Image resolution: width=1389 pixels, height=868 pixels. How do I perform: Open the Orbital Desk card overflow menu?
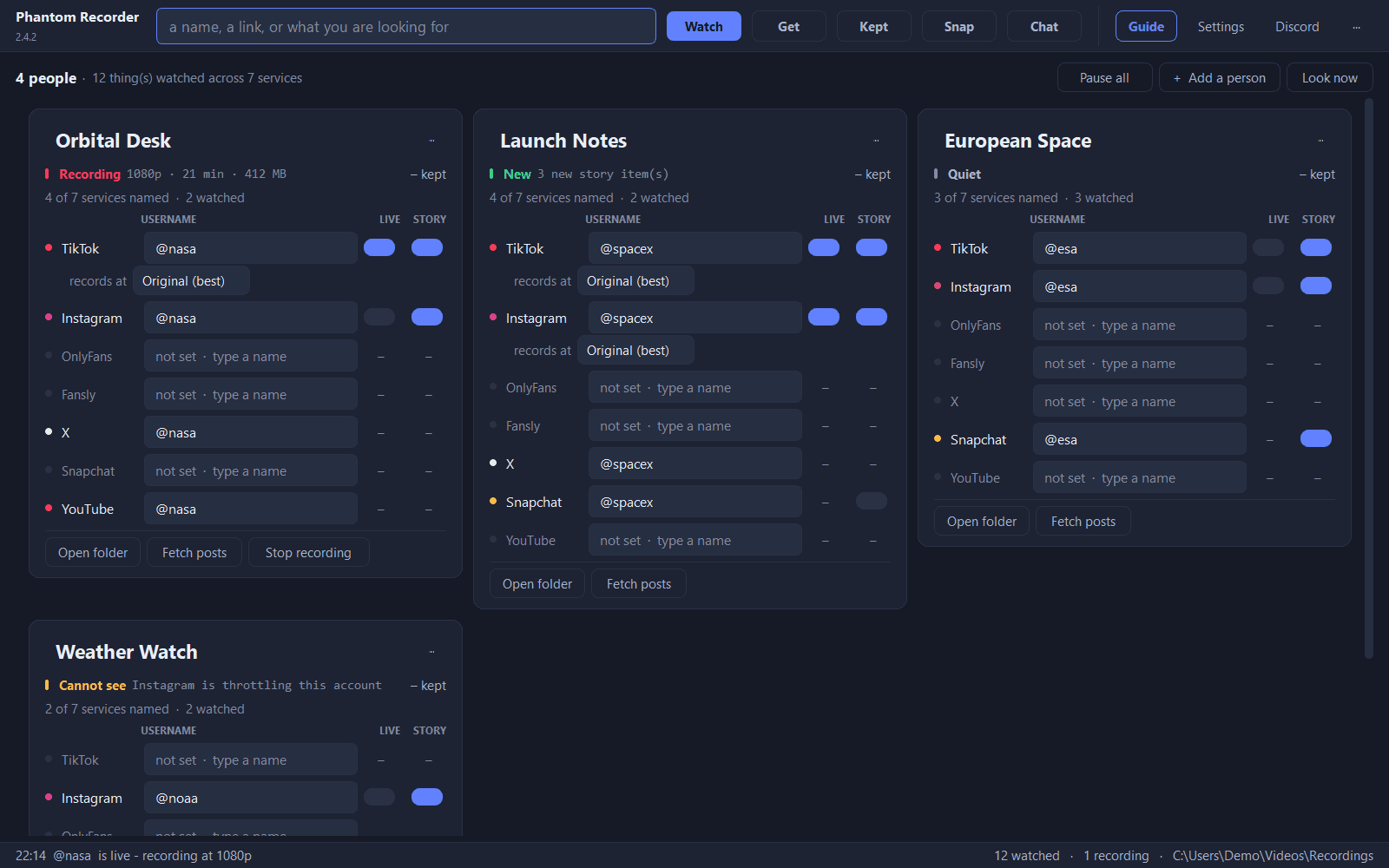[431, 141]
